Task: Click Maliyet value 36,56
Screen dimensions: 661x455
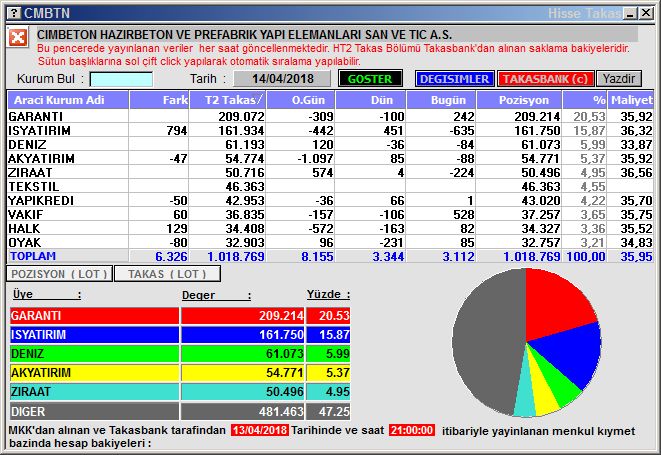Action: [x=636, y=172]
